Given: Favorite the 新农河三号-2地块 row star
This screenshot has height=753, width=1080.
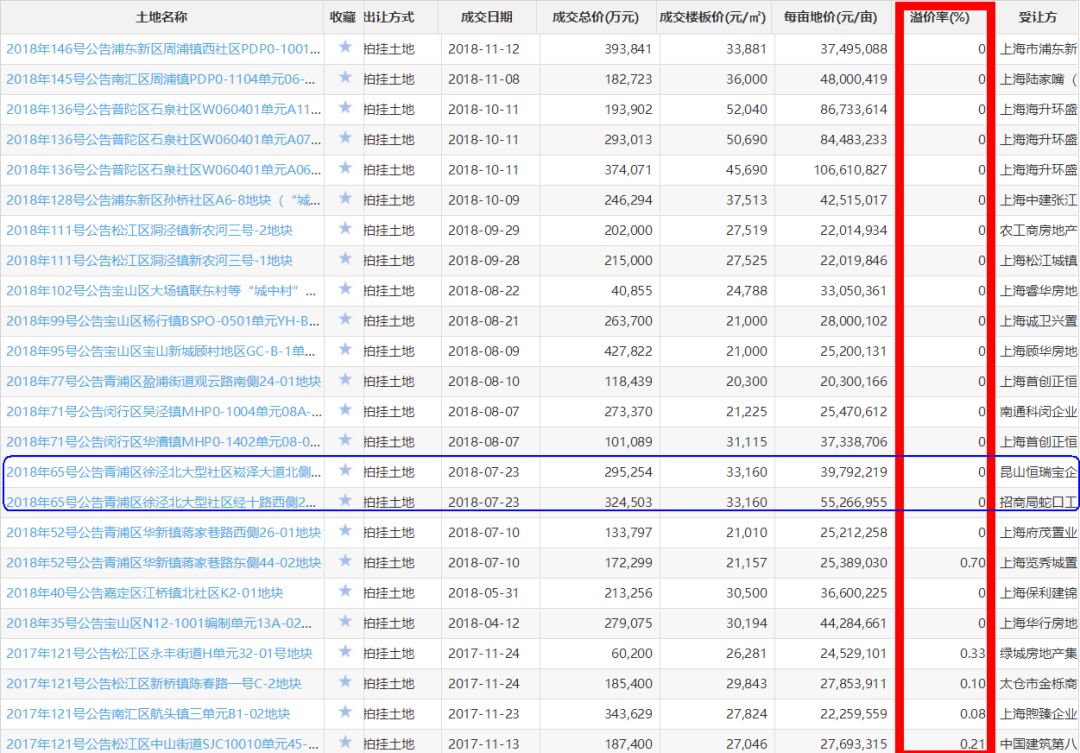Looking at the screenshot, I should pyautogui.click(x=345, y=228).
